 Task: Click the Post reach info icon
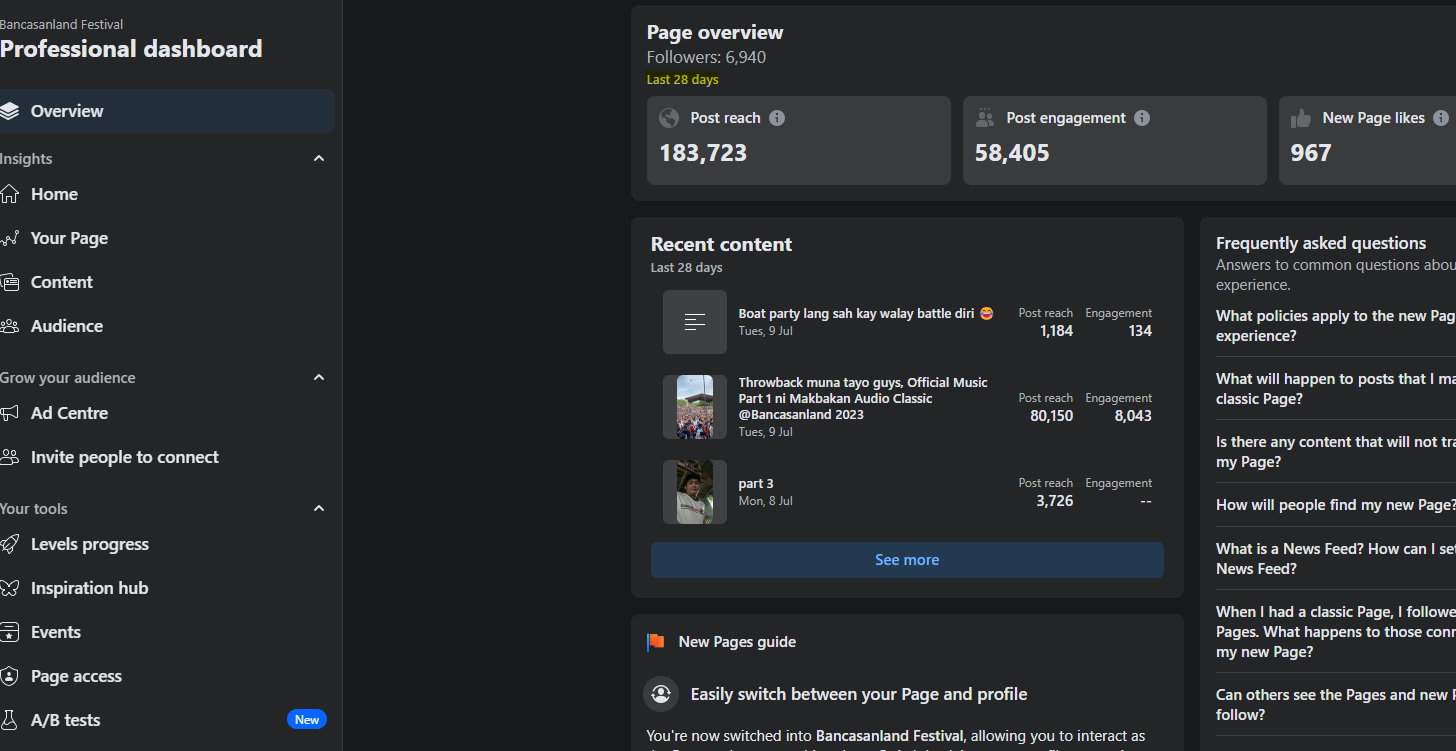click(x=777, y=118)
